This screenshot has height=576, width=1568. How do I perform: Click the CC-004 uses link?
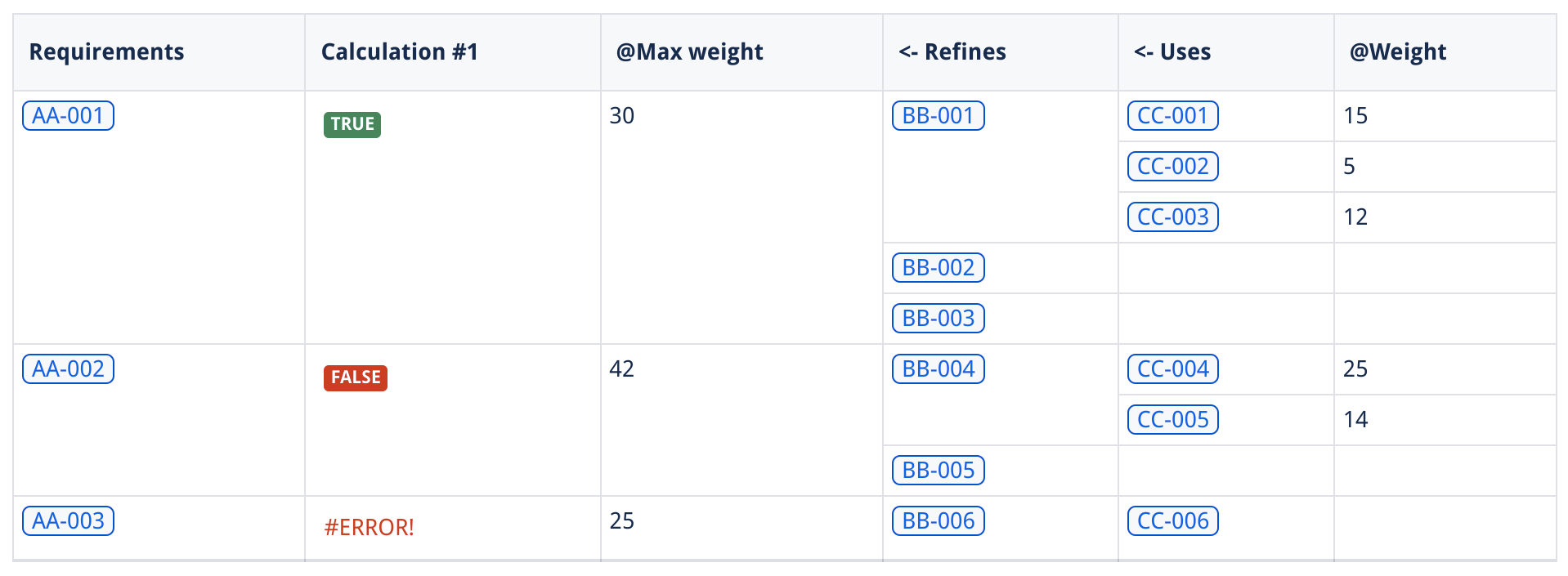[x=1172, y=369]
